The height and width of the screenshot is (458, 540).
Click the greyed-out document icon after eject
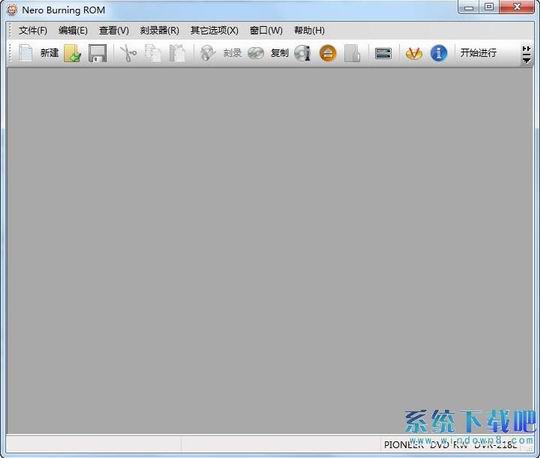[x=352, y=53]
